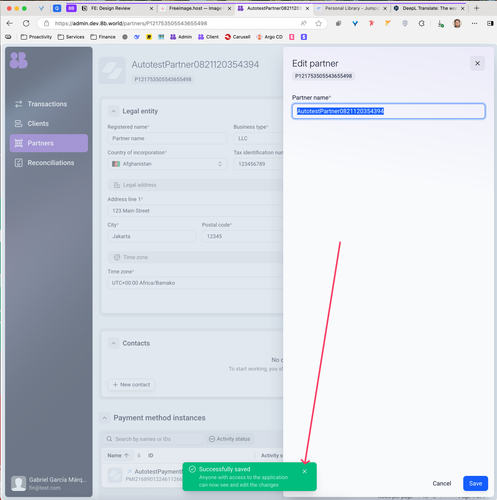Open the Business type LLC dropdown
Viewport: 497px width, 500px height.
click(x=258, y=138)
